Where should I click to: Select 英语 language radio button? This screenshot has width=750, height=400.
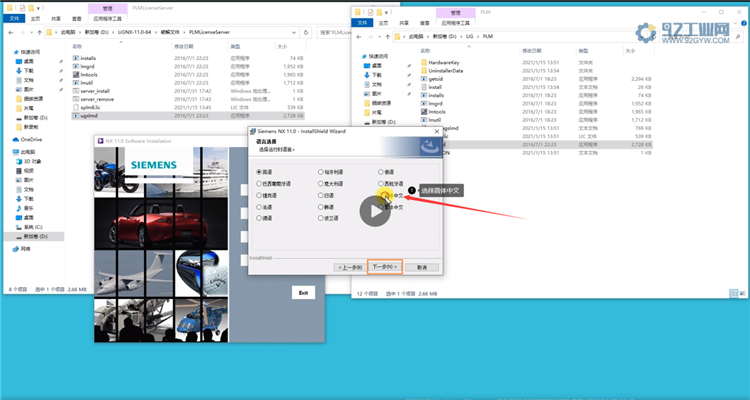click(x=259, y=172)
